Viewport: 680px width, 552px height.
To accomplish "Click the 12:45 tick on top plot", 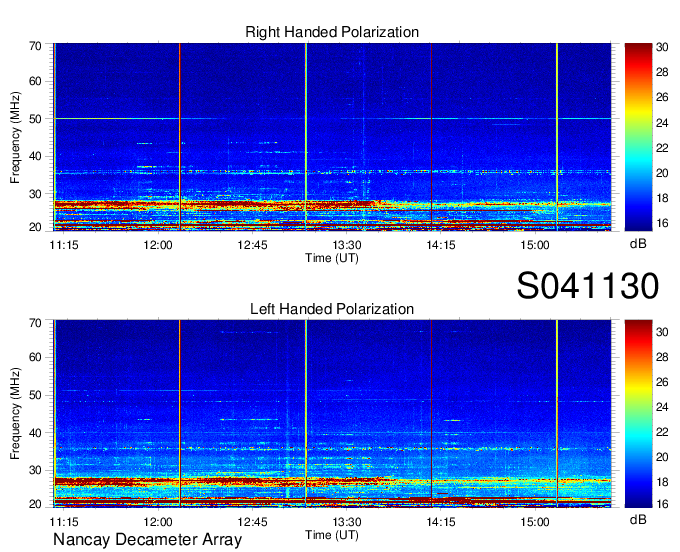I will pyautogui.click(x=252, y=245).
